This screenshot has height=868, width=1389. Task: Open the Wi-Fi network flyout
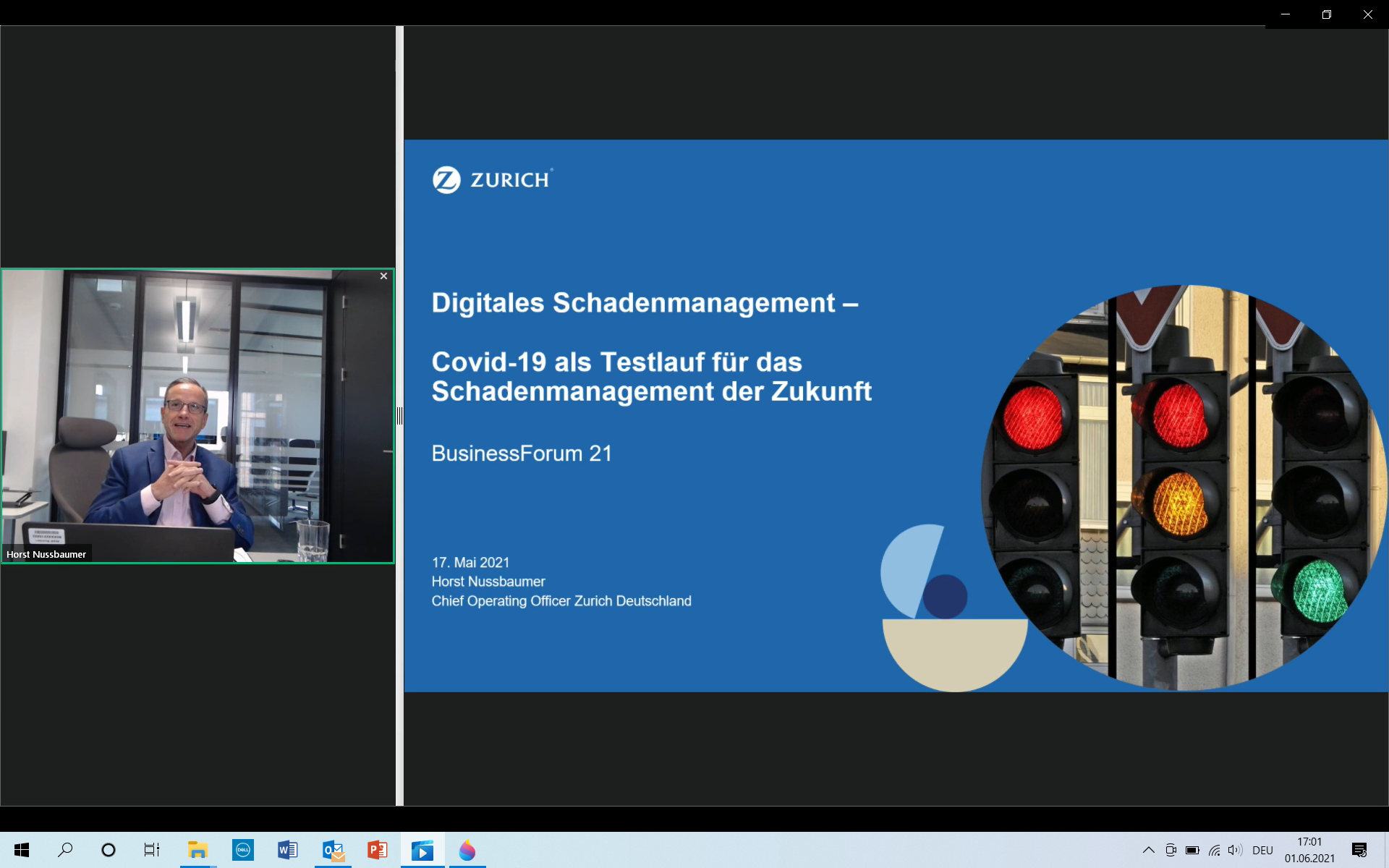(1214, 850)
